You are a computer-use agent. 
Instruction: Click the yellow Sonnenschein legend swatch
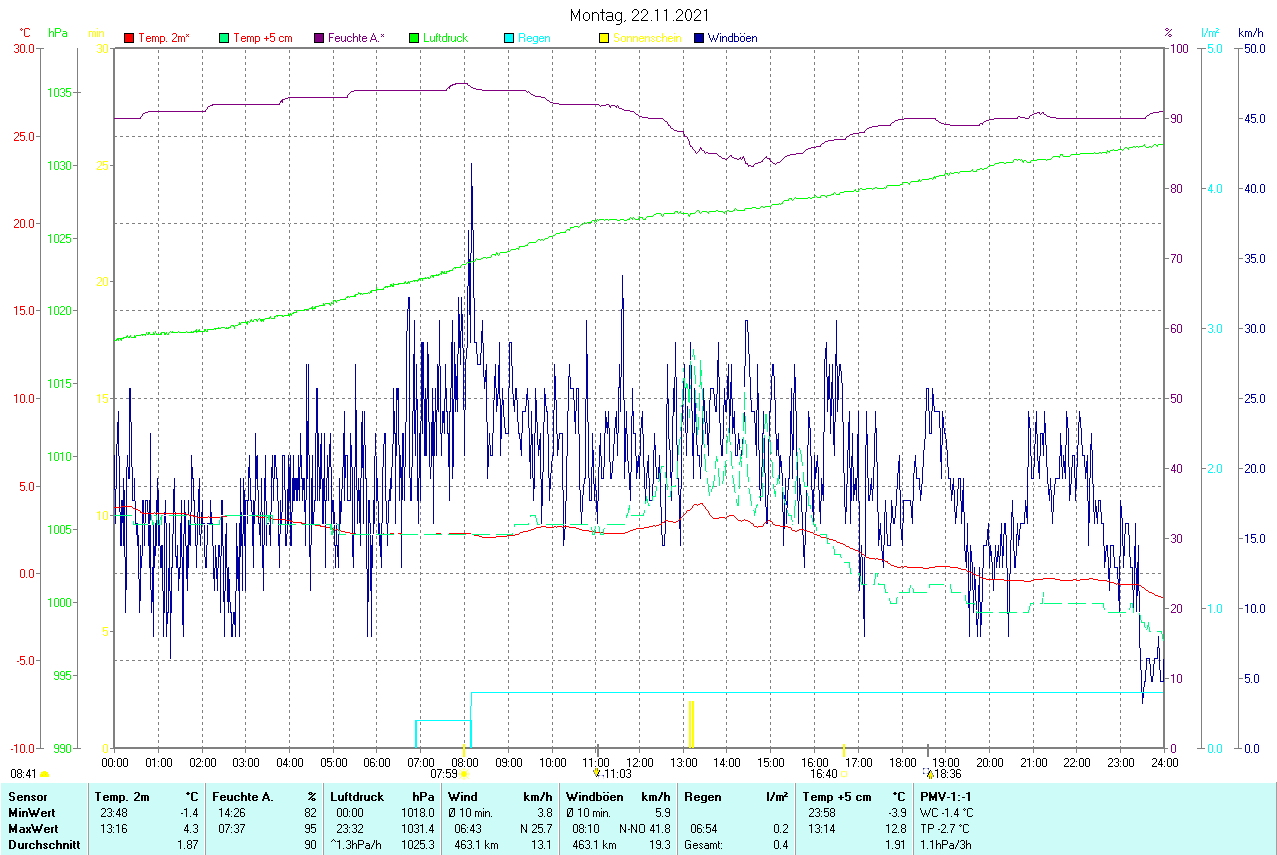tap(603, 38)
